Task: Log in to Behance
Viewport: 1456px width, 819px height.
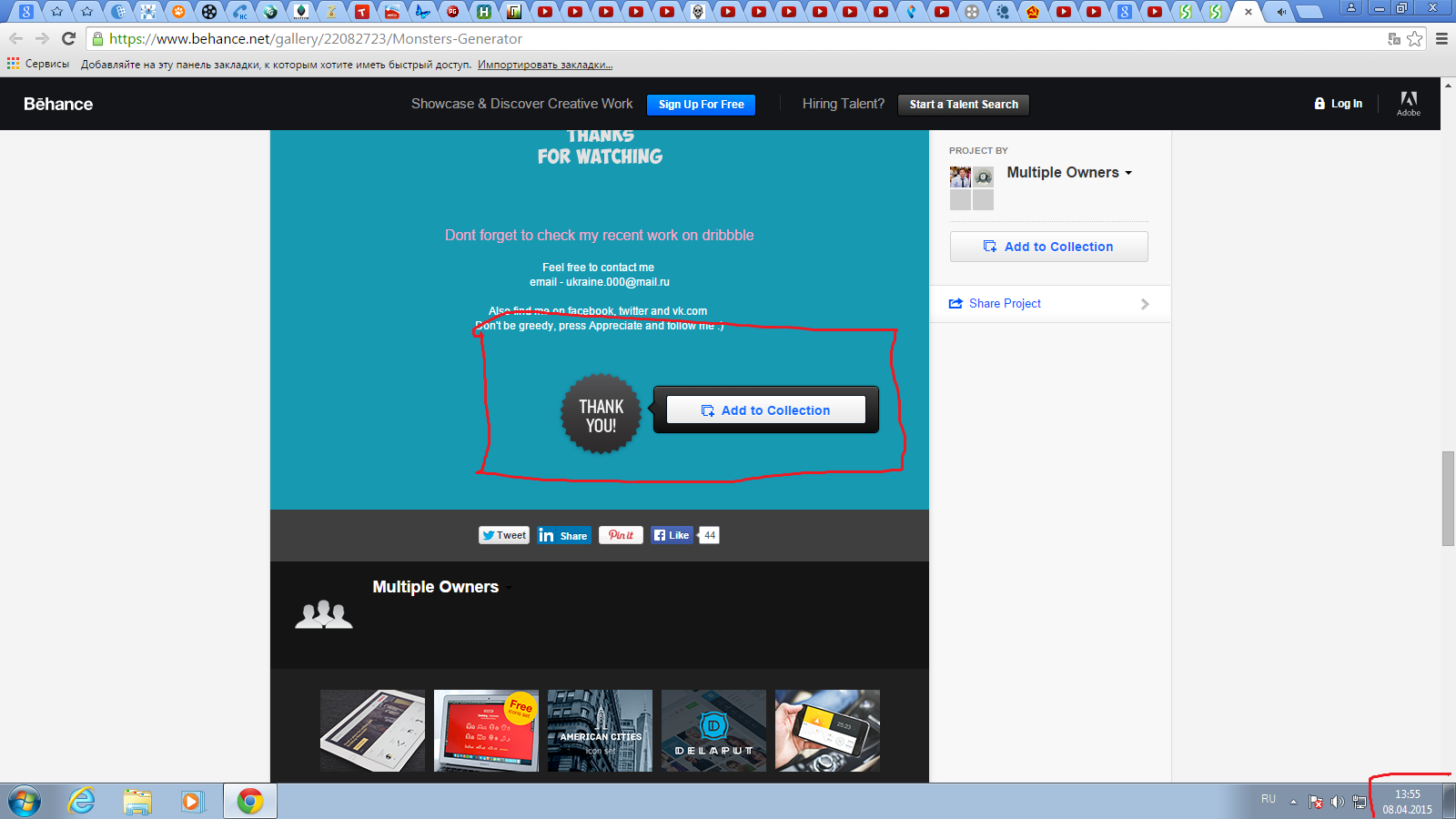Action: point(1338,104)
